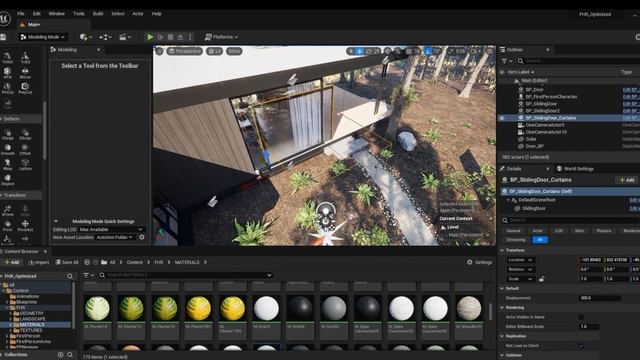Select the Physics details filter
The height and width of the screenshot is (360, 640).
[604, 231]
